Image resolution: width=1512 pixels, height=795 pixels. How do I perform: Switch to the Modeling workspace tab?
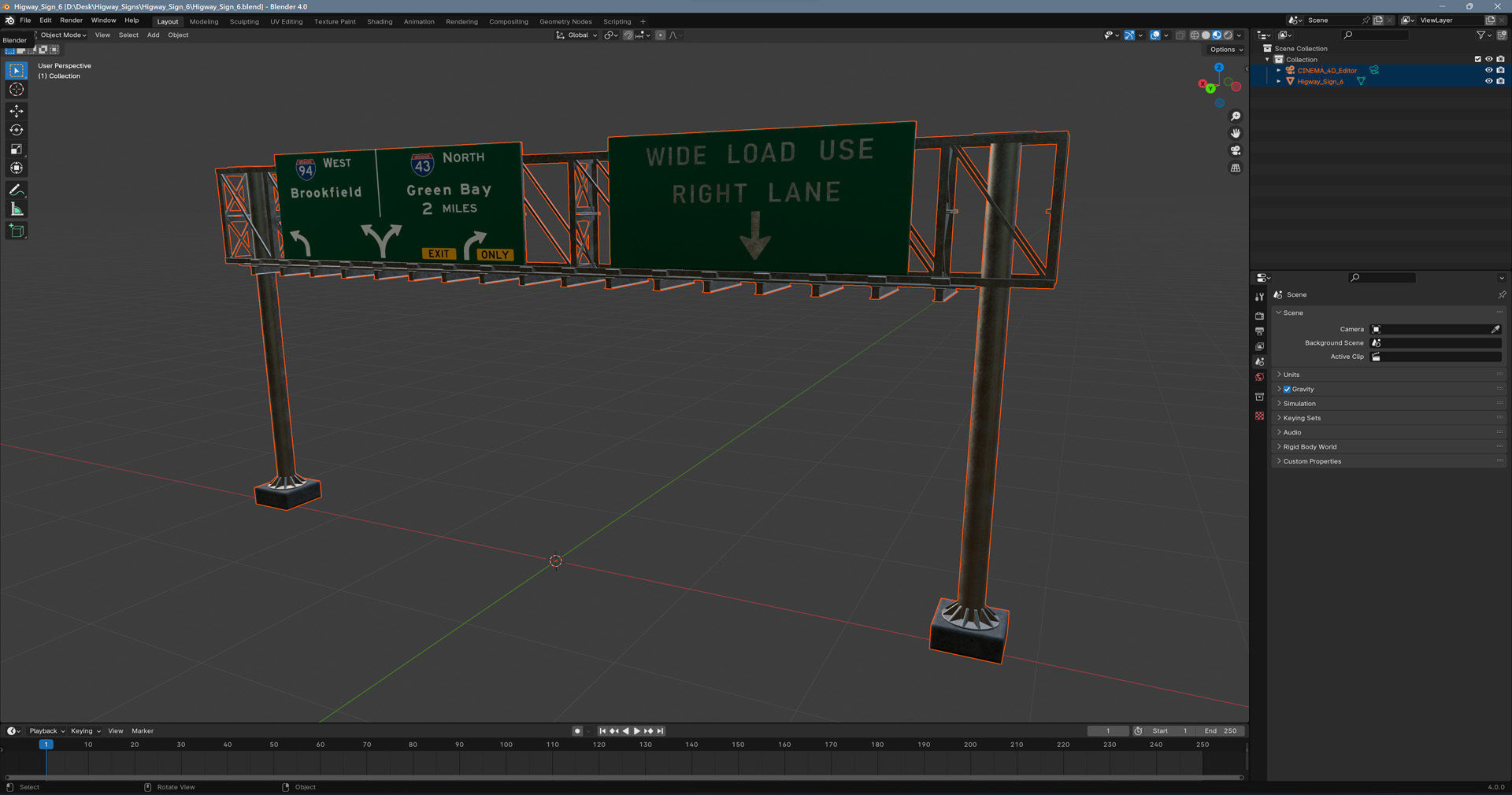[204, 21]
